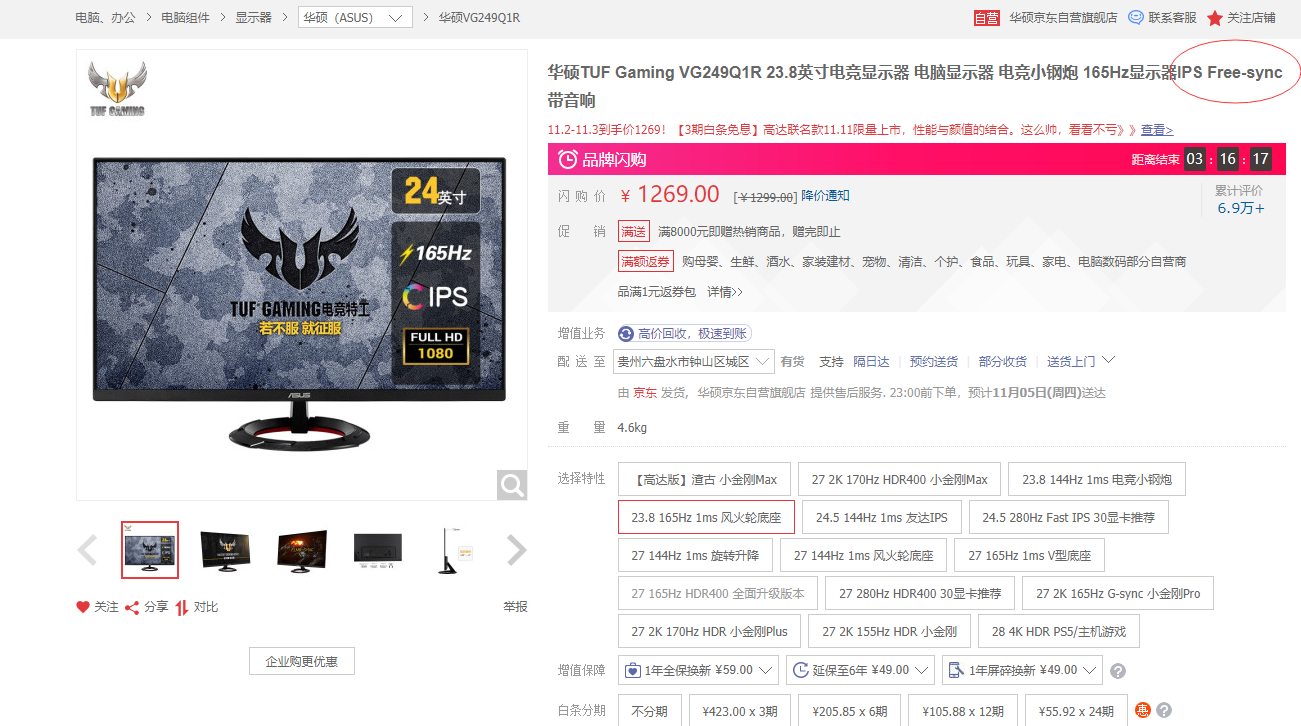1301x726 pixels.
Task: Choose ¥55.92 x 24期 installment
Action: click(1075, 711)
